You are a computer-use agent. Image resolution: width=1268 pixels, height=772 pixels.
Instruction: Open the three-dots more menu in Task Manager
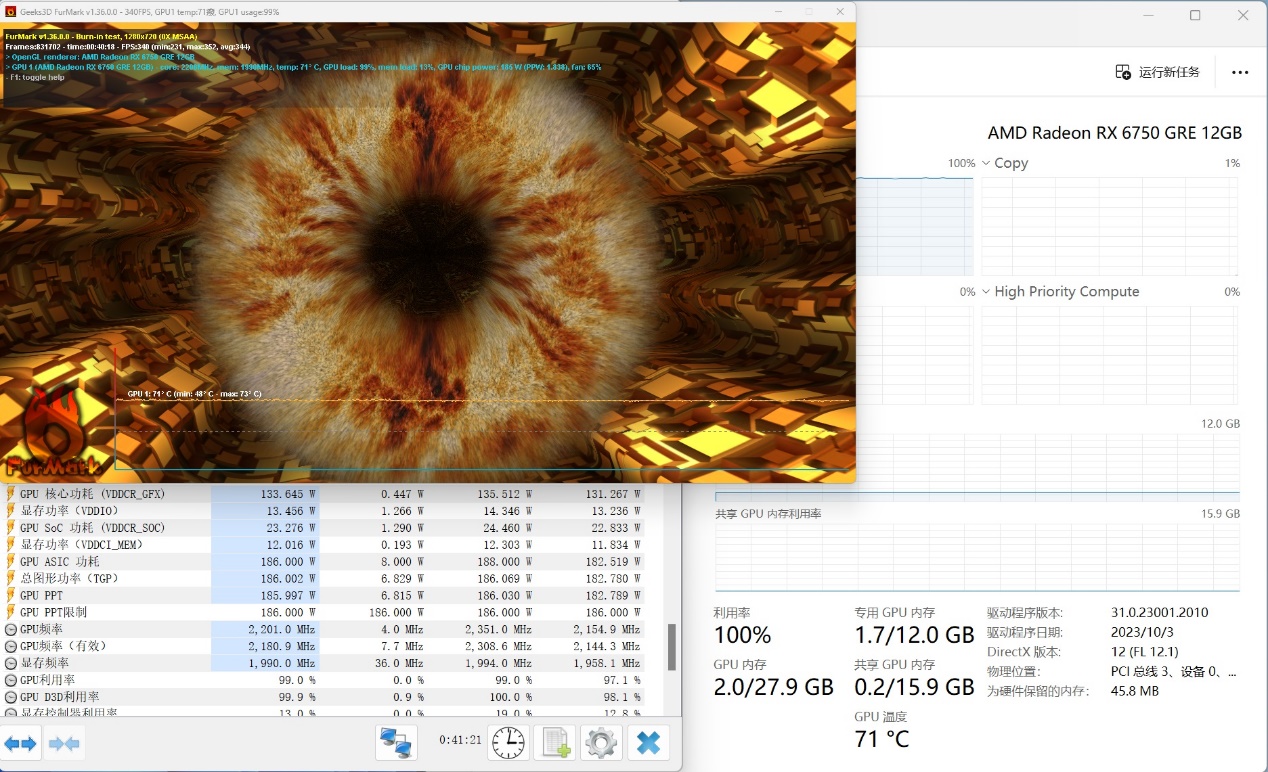click(x=1240, y=72)
